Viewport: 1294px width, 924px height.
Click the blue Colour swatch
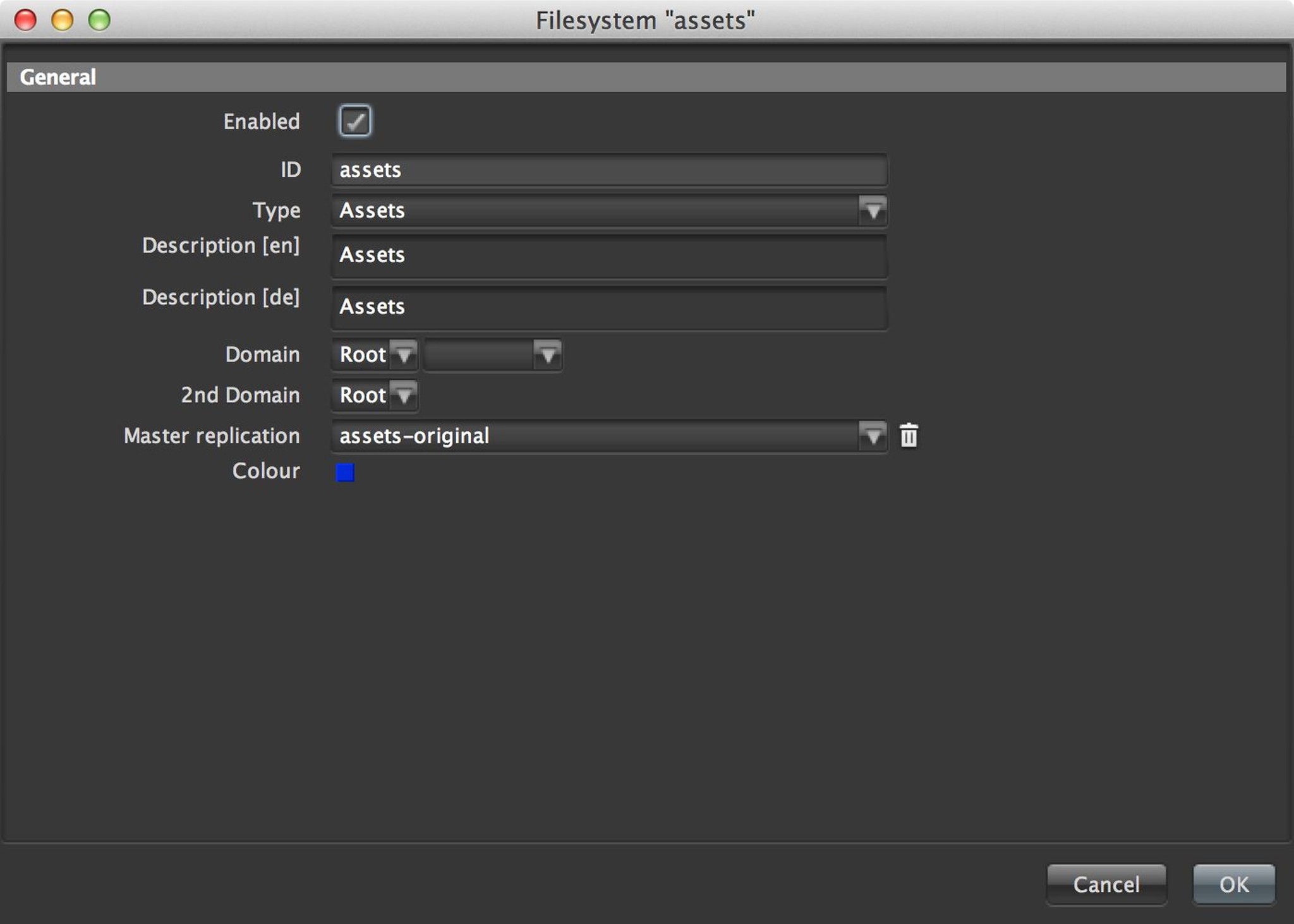tap(345, 472)
